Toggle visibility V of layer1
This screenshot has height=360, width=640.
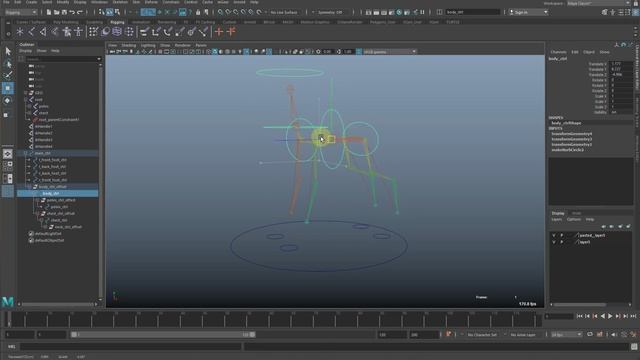coord(554,242)
